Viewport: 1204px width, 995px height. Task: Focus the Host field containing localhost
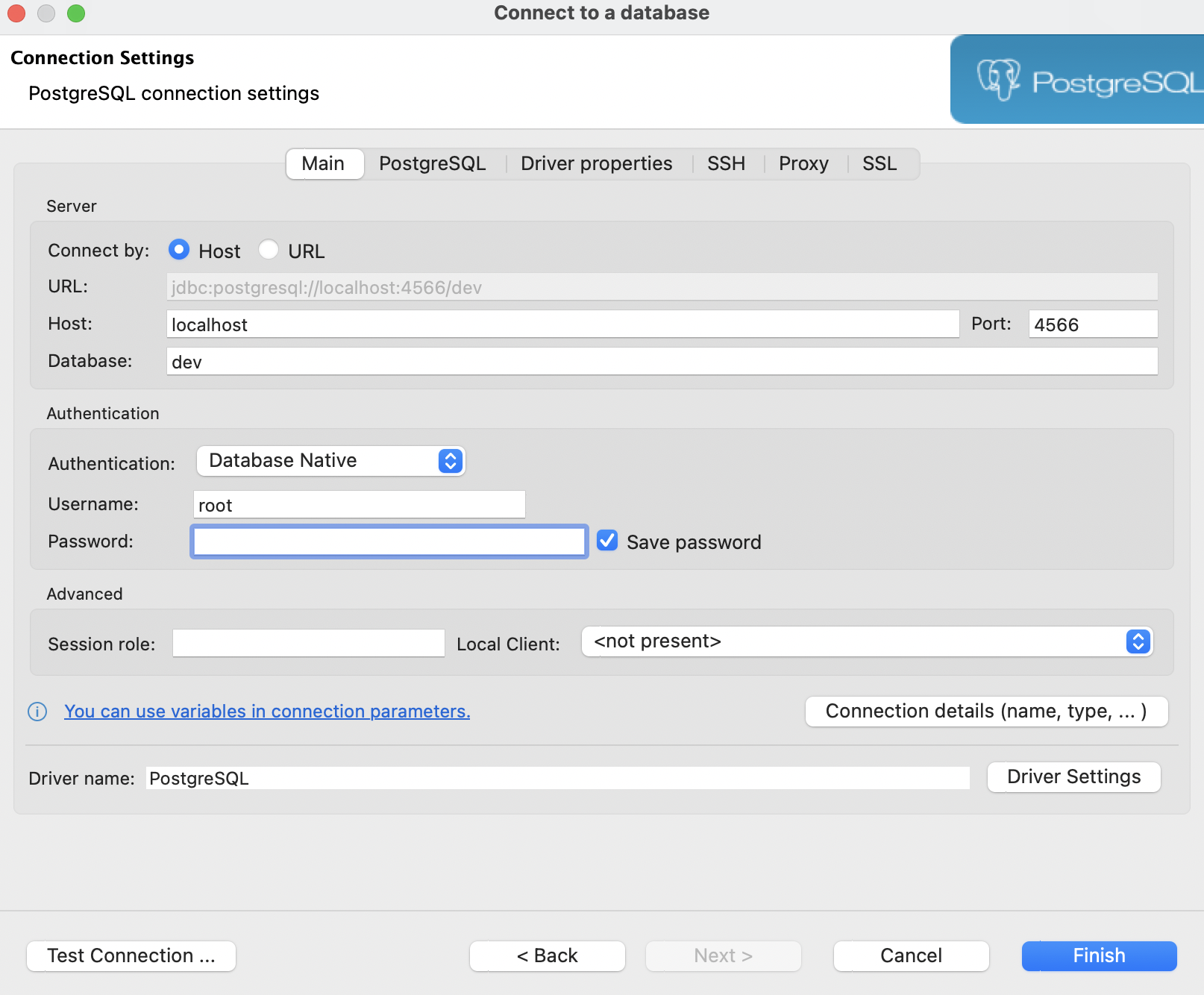(563, 324)
